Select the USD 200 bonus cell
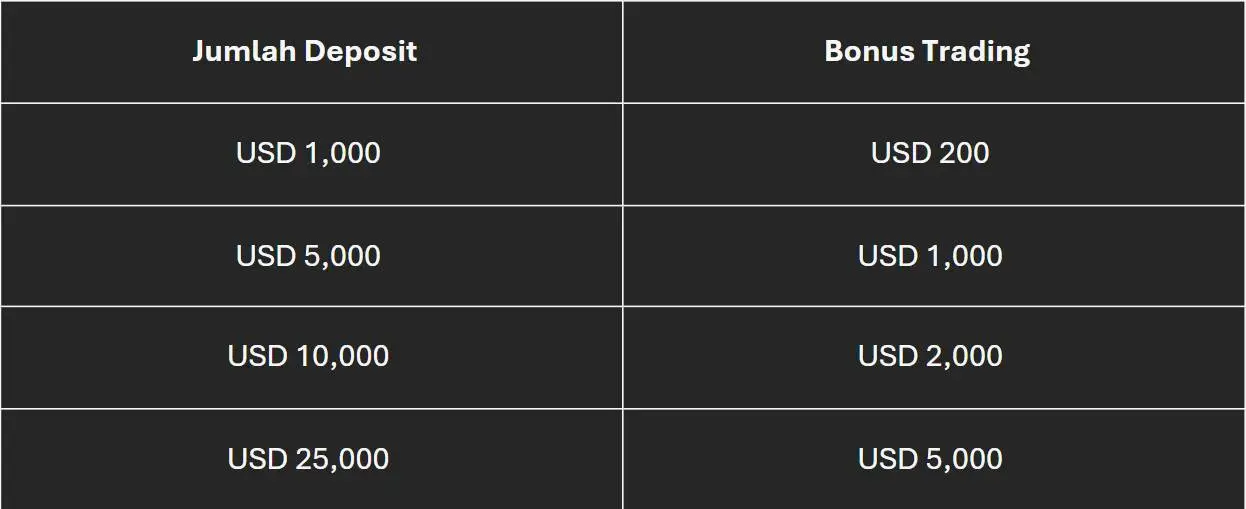The width and height of the screenshot is (1246, 509). click(x=934, y=154)
